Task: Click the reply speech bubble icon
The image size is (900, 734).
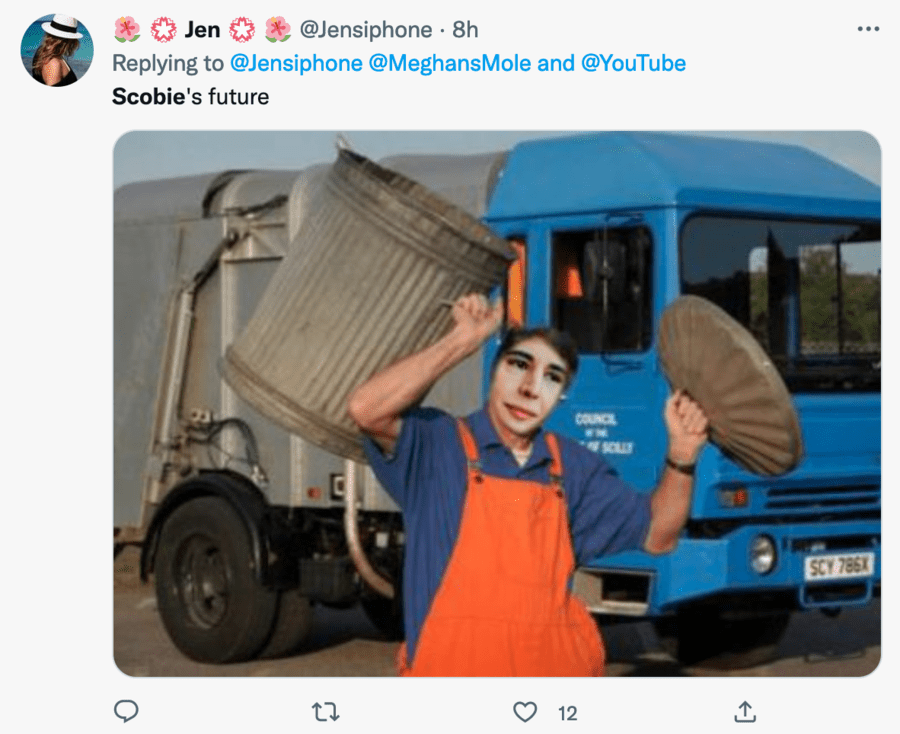Action: coord(126,712)
